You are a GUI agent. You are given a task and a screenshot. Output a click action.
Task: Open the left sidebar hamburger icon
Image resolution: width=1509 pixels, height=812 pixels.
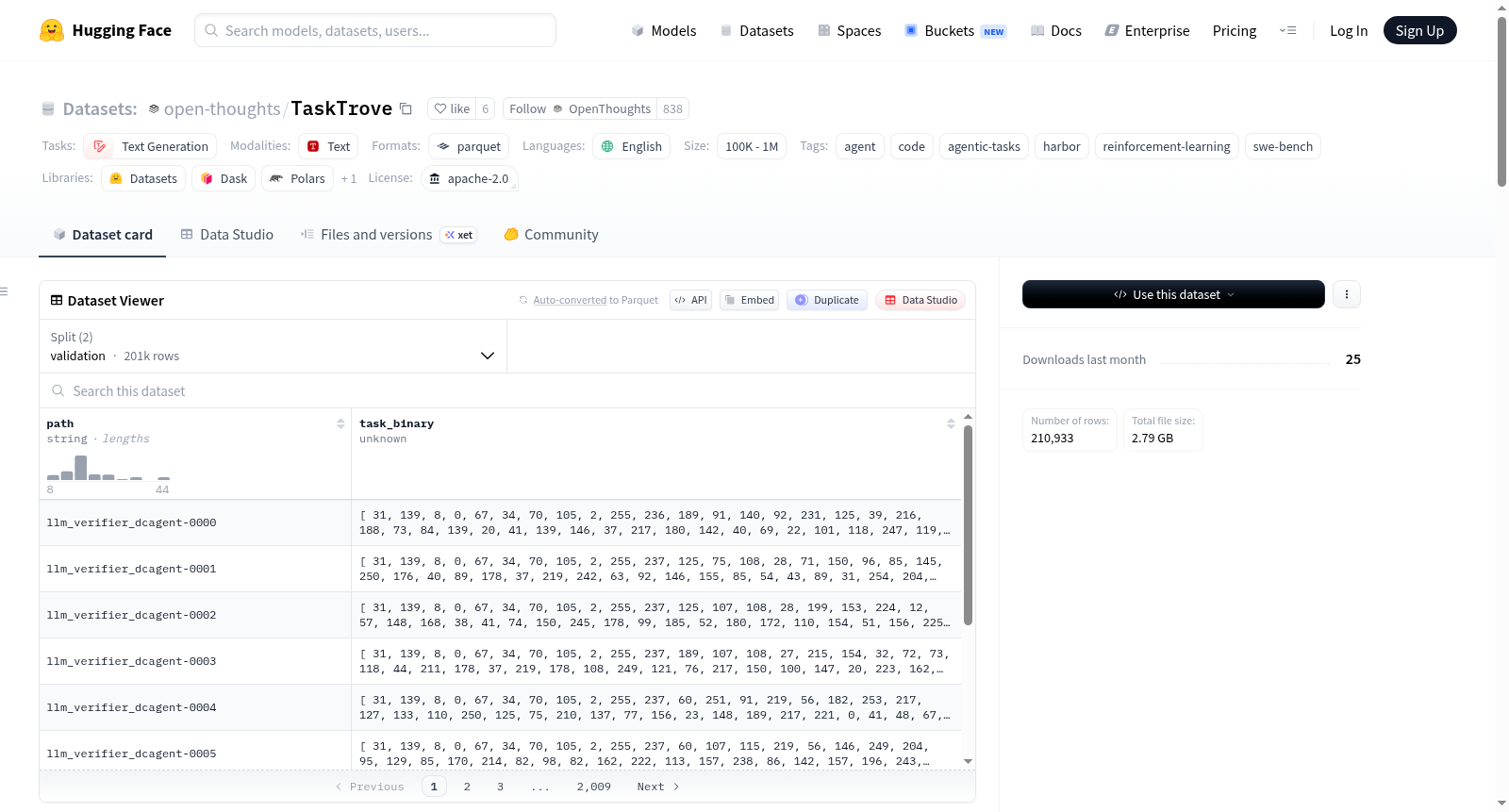(4, 291)
